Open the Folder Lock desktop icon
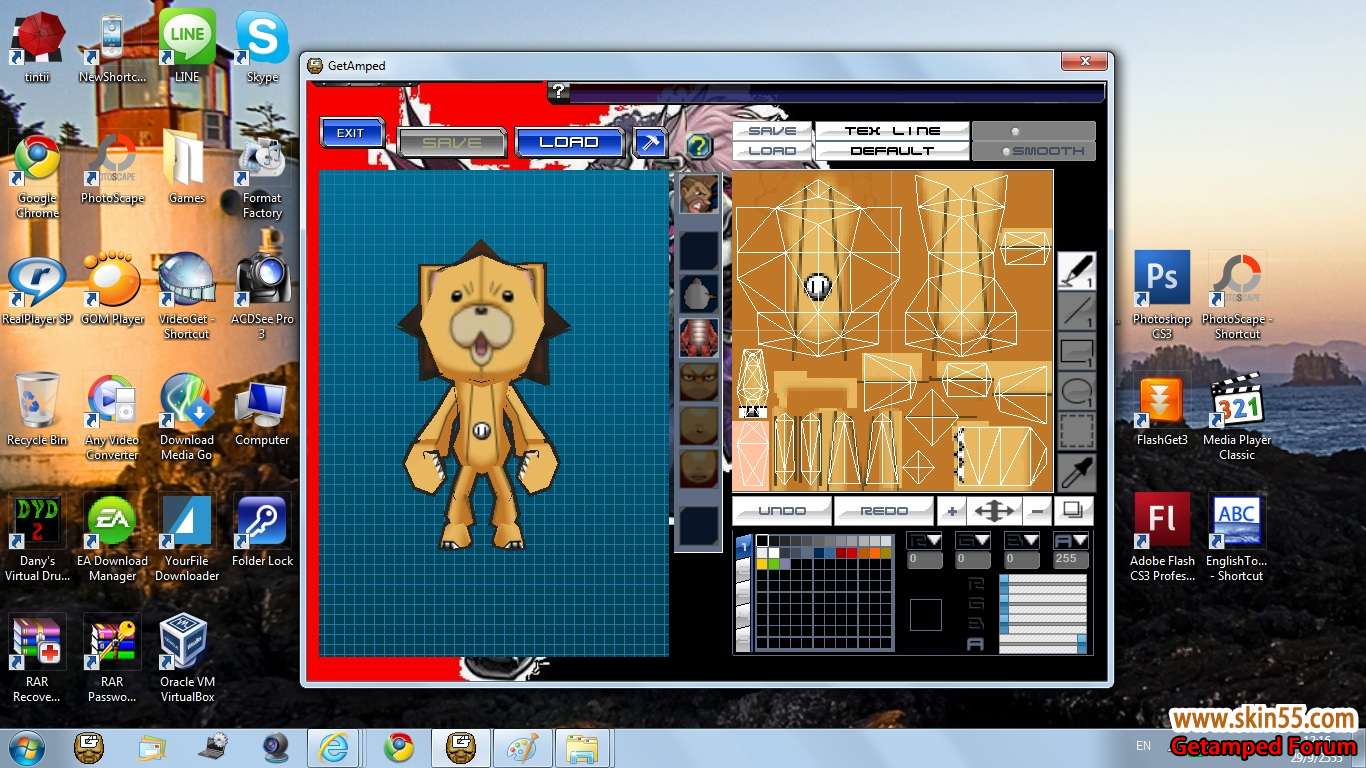1366x768 pixels. [262, 531]
